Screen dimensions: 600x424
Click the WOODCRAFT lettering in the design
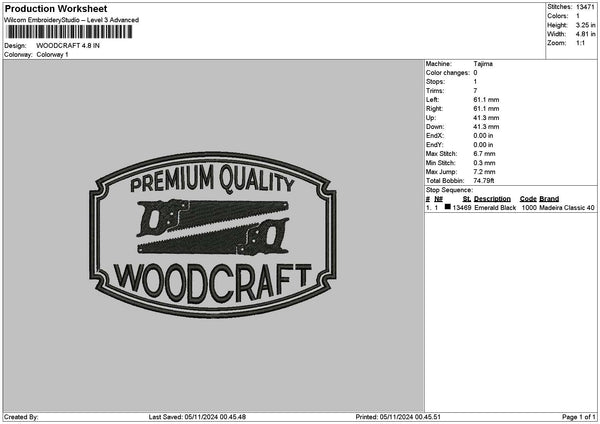[213, 282]
